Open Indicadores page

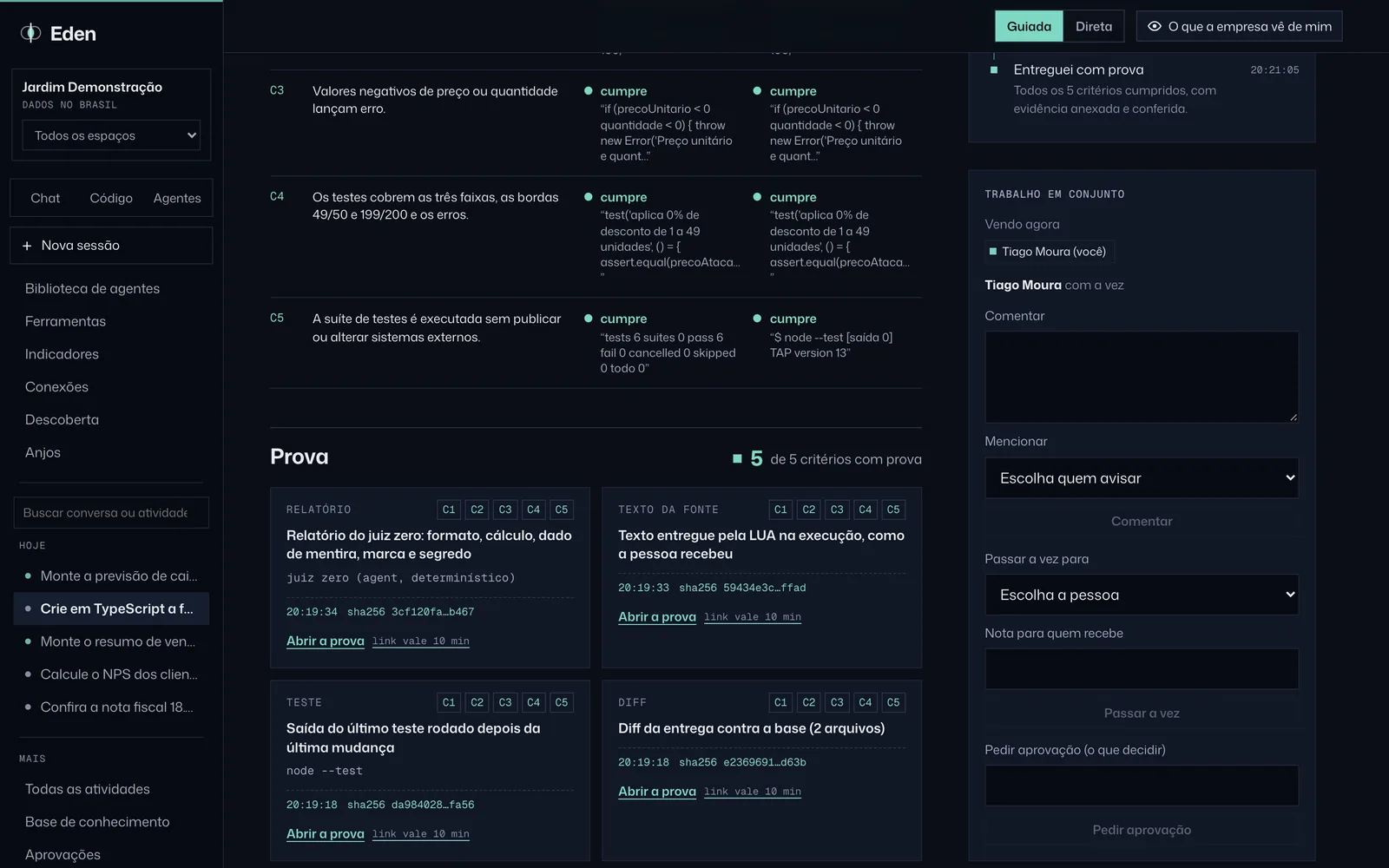tap(62, 354)
